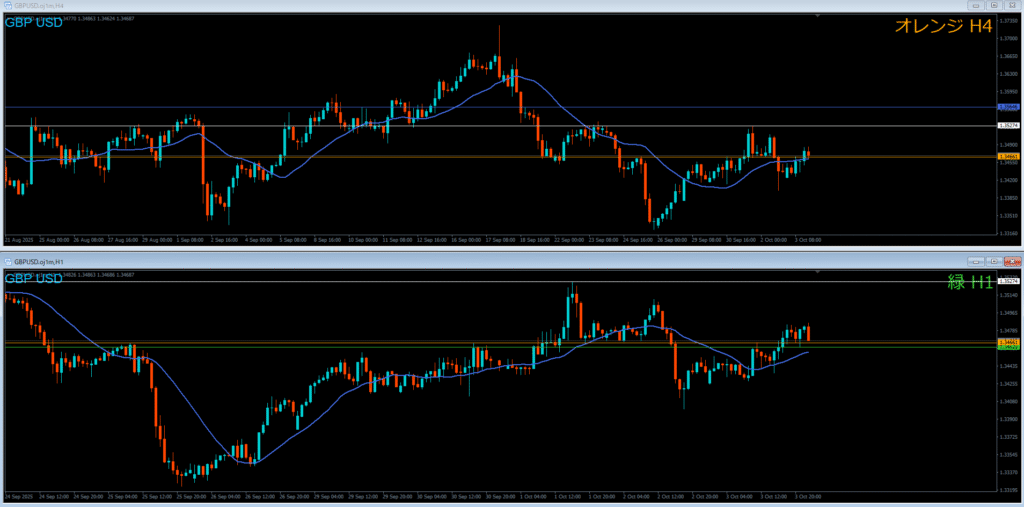Click the 3 Oct 20:00 date on H1 time axis

coord(808,497)
